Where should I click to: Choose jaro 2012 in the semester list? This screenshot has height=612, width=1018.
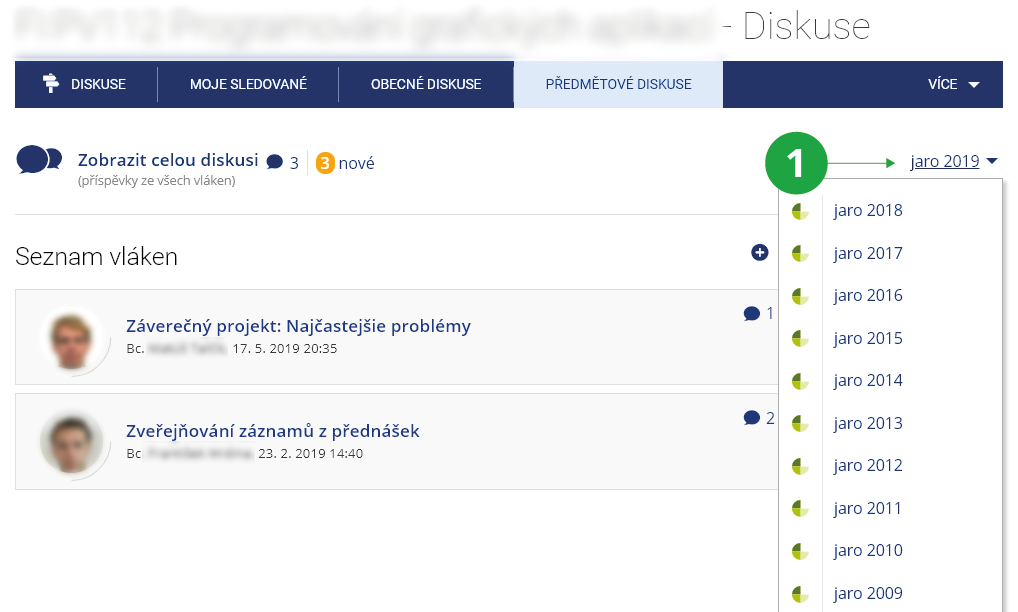[x=867, y=466]
